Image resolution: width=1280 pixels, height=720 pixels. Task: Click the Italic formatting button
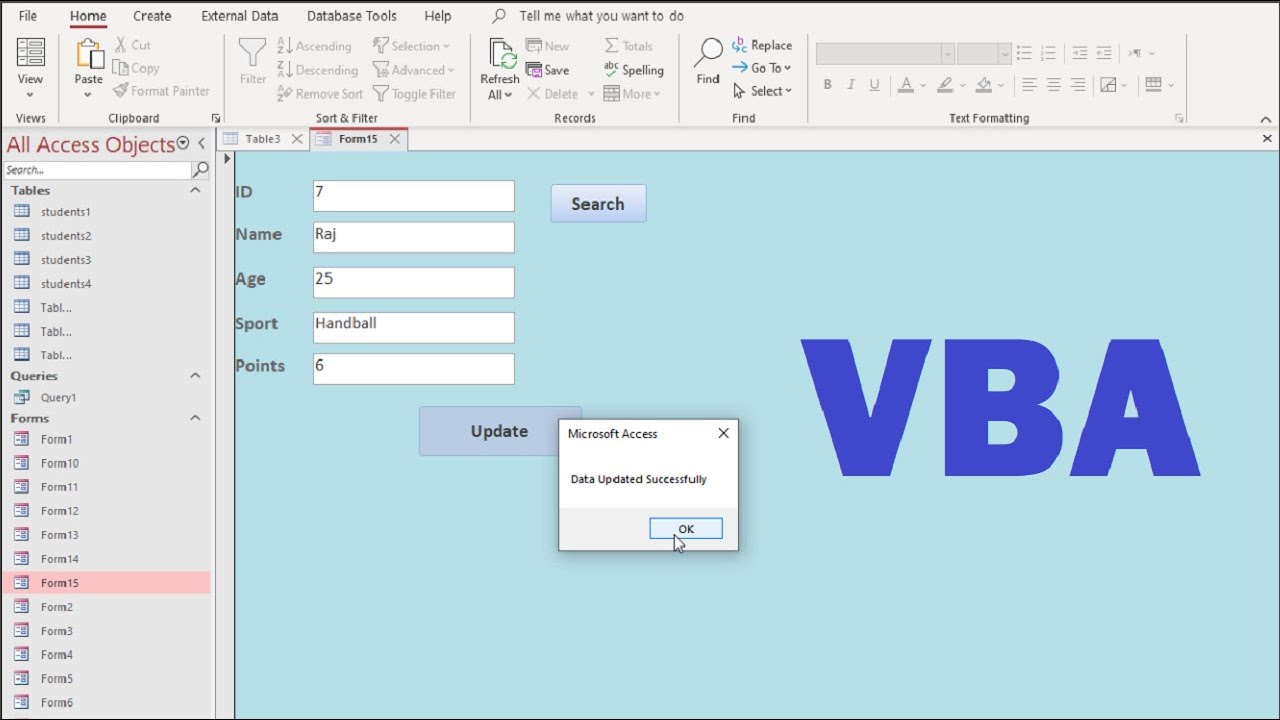(851, 85)
